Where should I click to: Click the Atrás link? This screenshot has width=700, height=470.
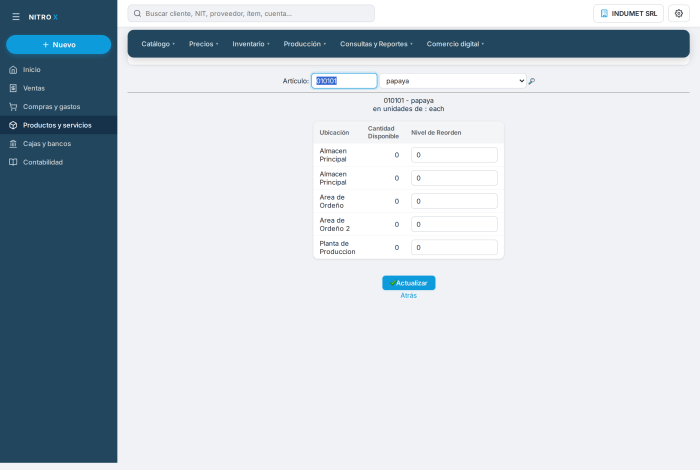click(408, 295)
